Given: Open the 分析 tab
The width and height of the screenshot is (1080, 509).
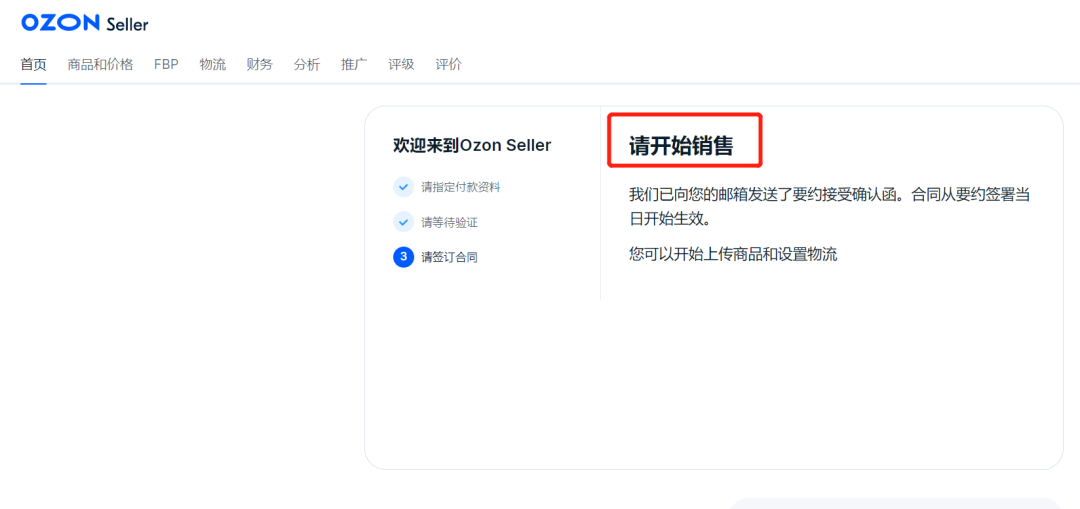Looking at the screenshot, I should tap(307, 65).
